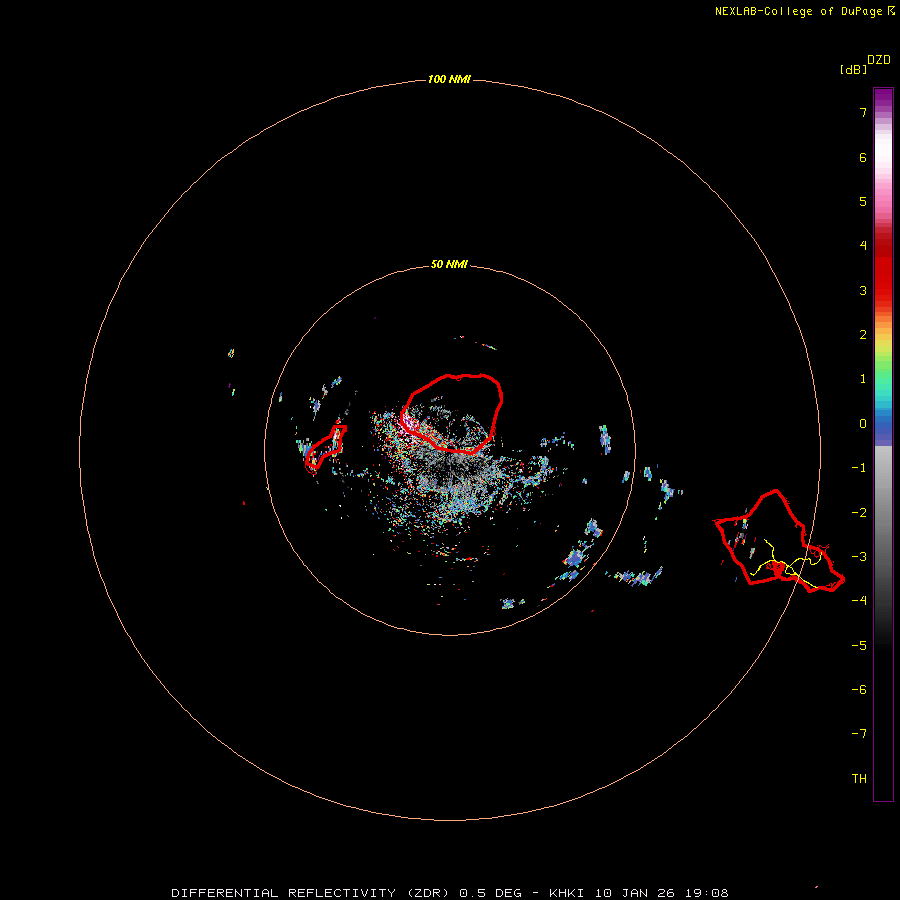Image resolution: width=900 pixels, height=900 pixels.
Task: Click the 5 value on the color scale
Action: click(863, 201)
